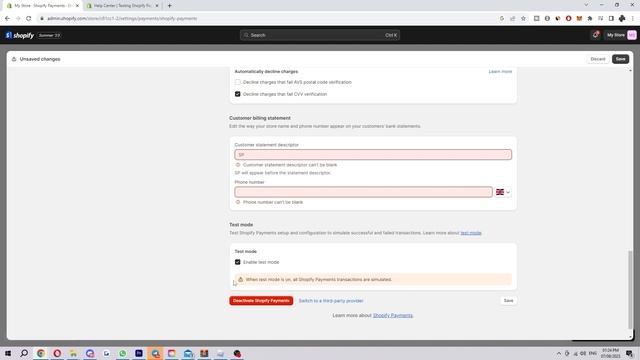Click the bottom Save button
This screenshot has height=360, width=640.
(508, 301)
